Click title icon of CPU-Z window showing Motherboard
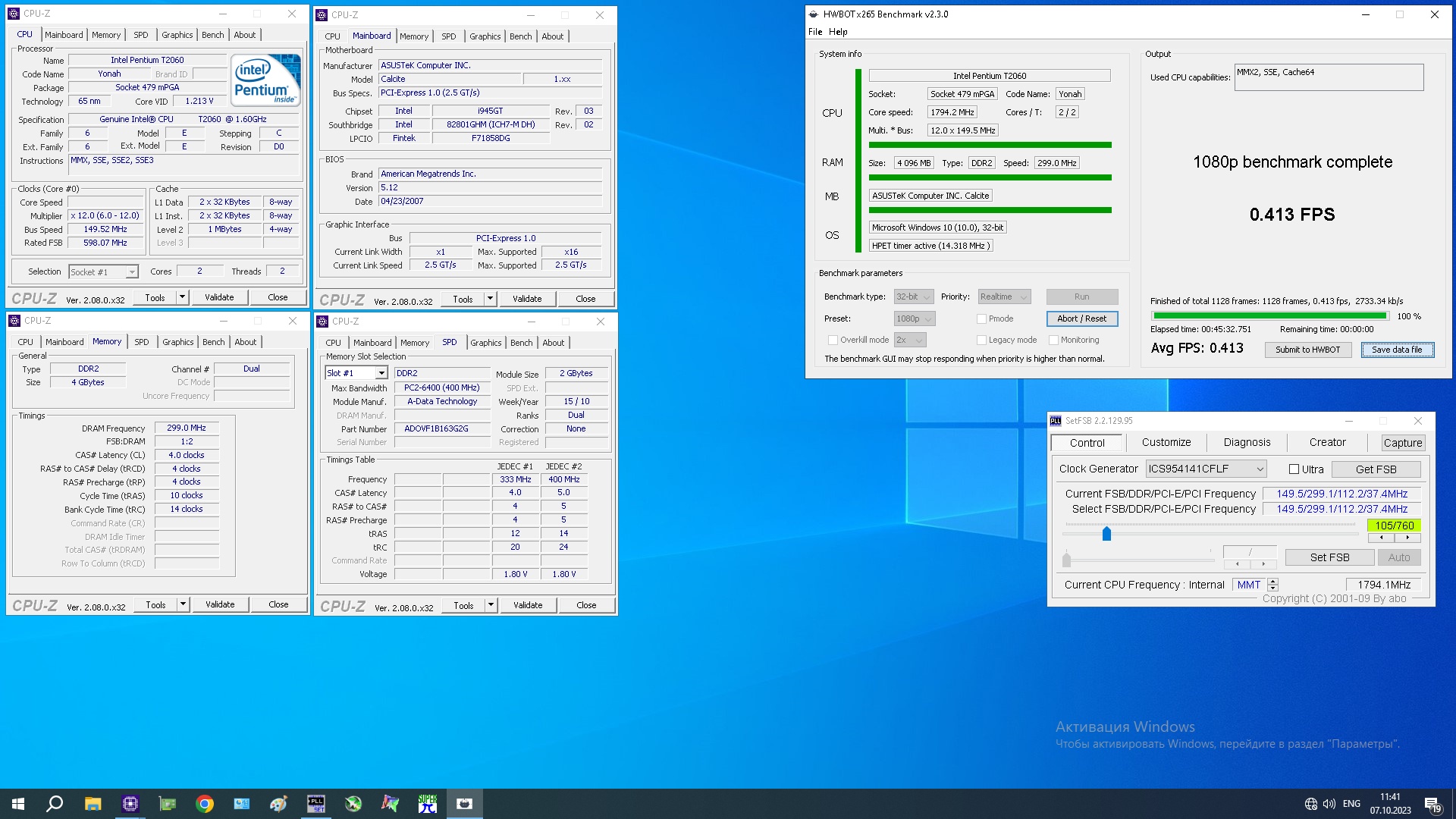 click(322, 15)
